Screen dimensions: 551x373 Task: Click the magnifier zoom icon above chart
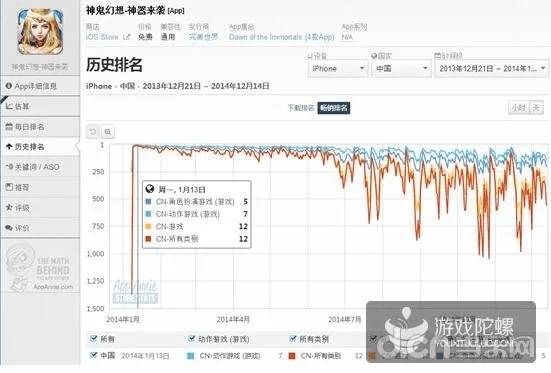click(x=108, y=132)
